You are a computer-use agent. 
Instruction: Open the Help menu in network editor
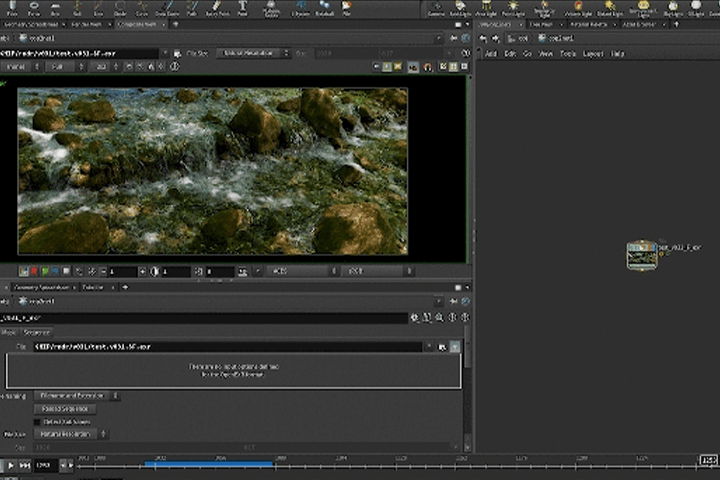(x=617, y=54)
